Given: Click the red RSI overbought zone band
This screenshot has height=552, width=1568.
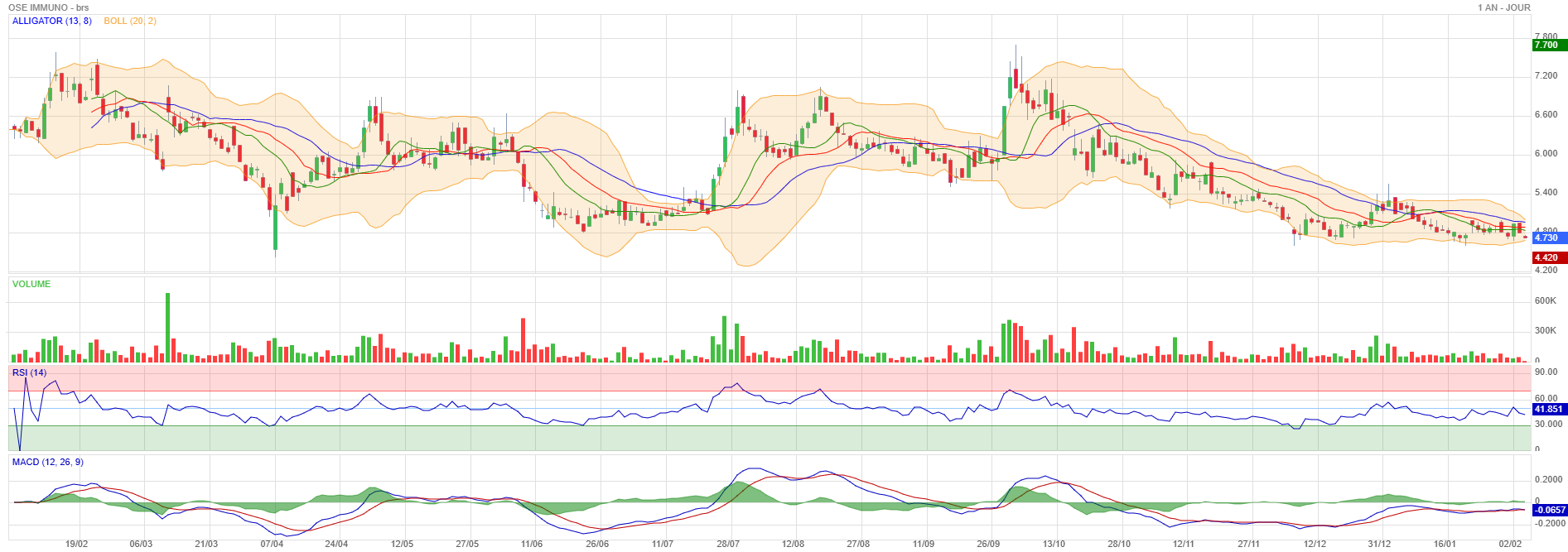Looking at the screenshot, I should click(x=745, y=377).
